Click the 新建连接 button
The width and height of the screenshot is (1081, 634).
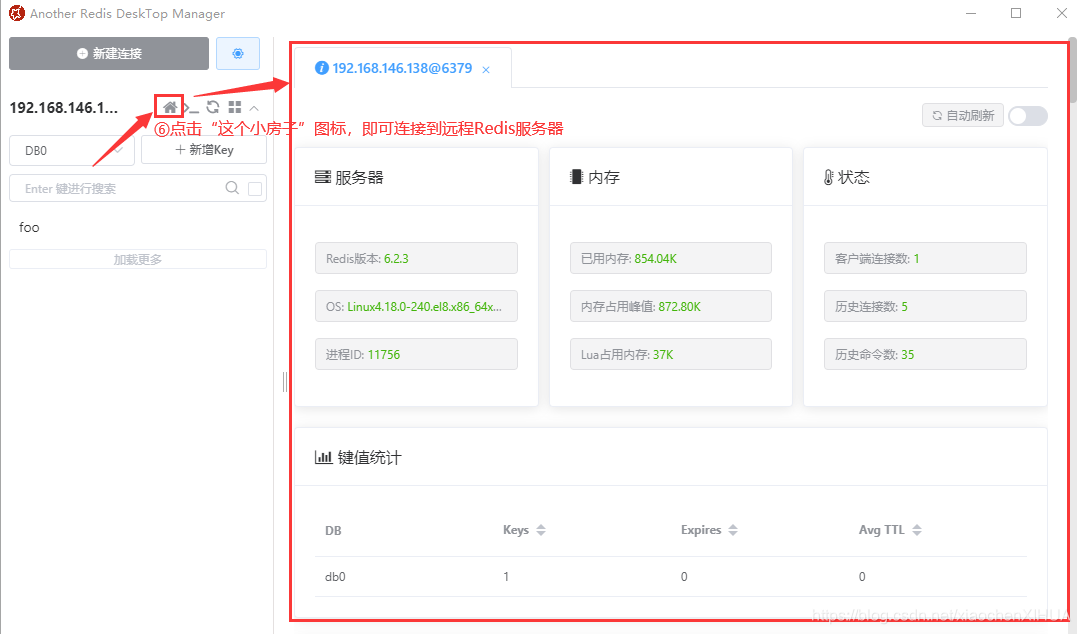click(x=109, y=53)
